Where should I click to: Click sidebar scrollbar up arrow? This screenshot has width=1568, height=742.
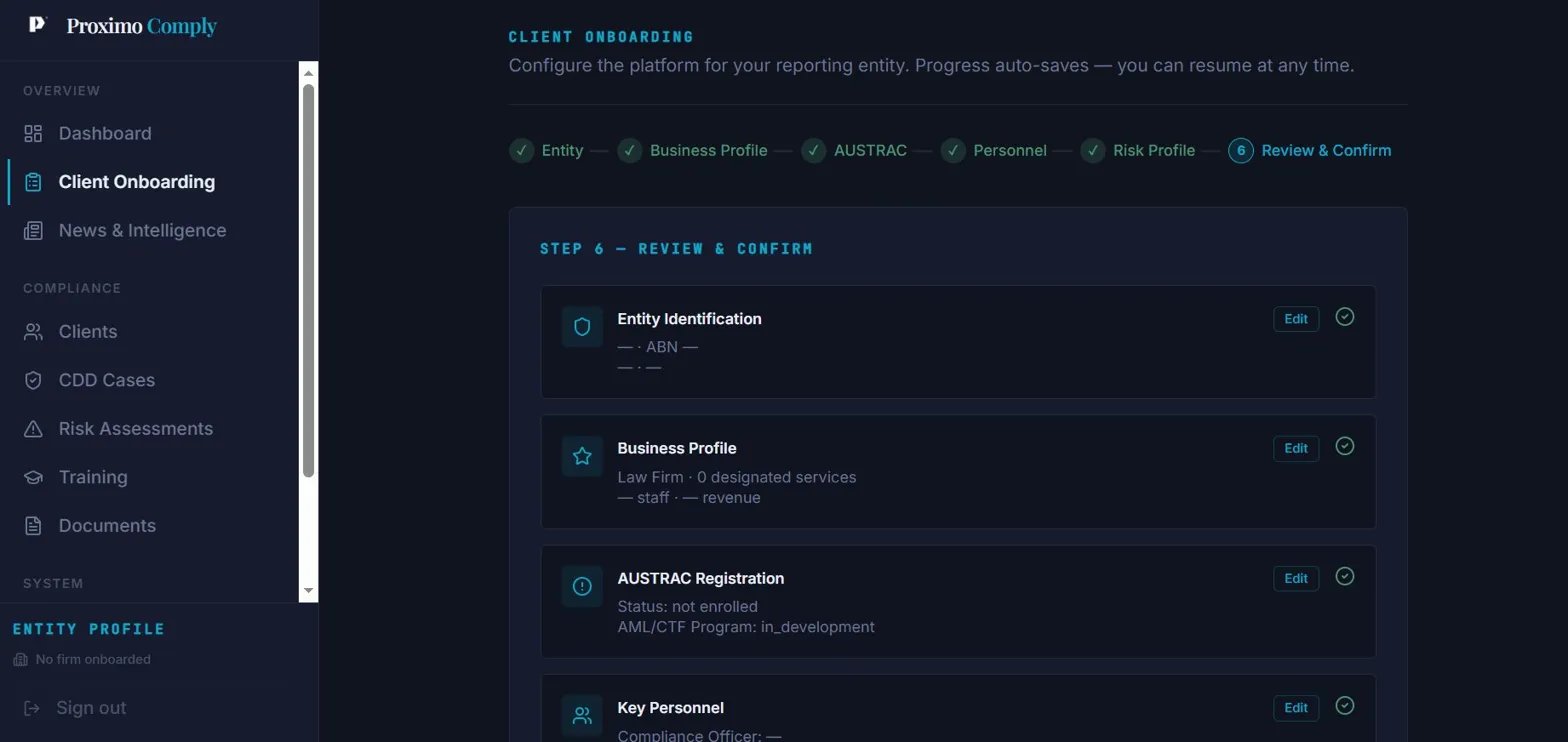coord(308,73)
